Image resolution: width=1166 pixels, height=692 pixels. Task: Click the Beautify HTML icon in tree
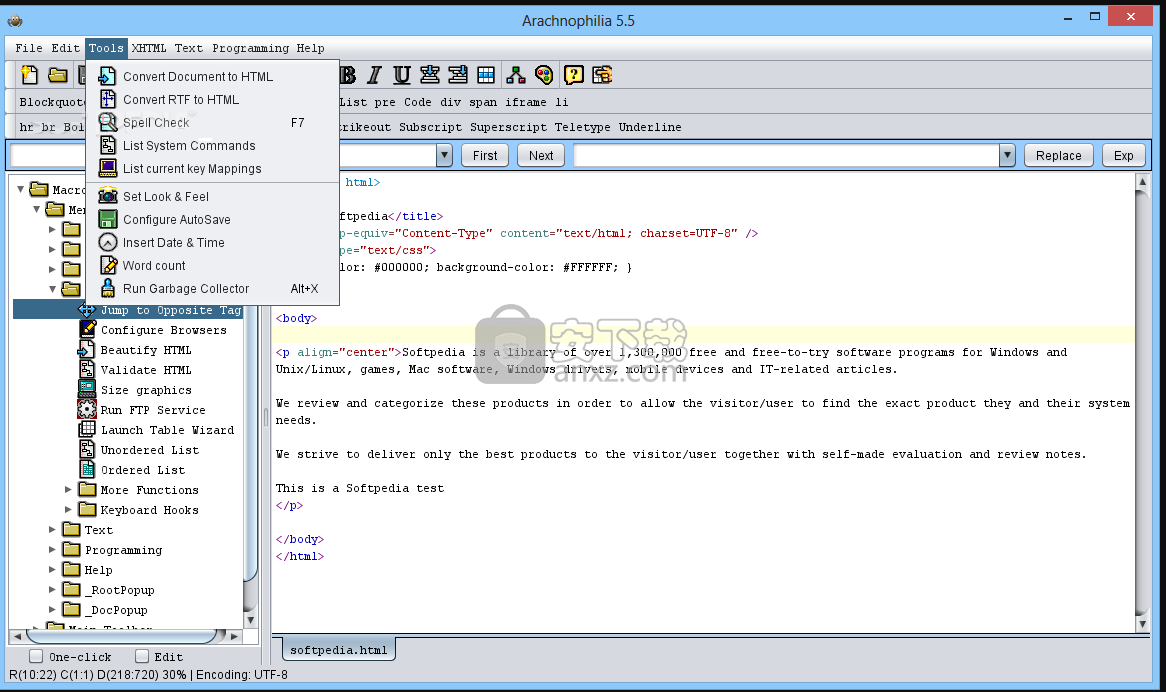[86, 349]
